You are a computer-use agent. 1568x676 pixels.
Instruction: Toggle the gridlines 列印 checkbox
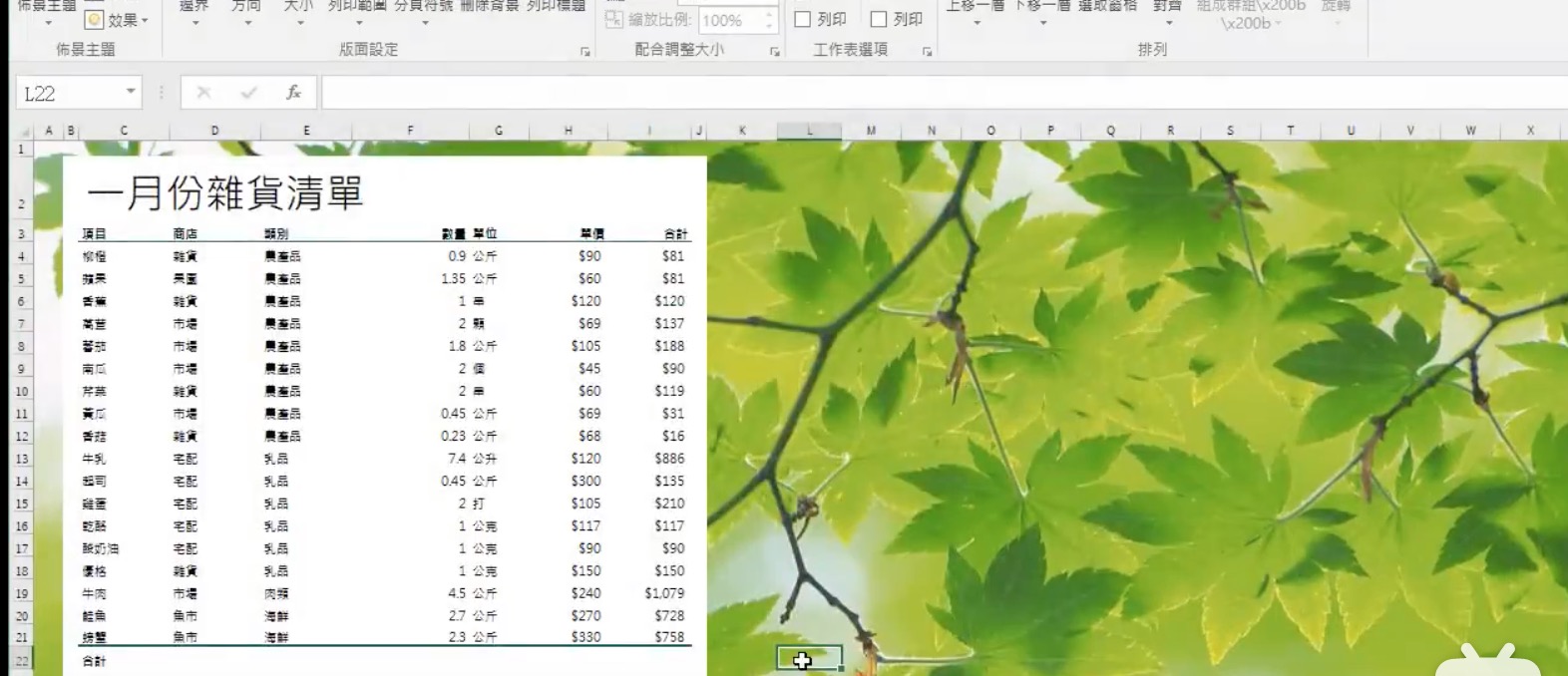pos(802,19)
